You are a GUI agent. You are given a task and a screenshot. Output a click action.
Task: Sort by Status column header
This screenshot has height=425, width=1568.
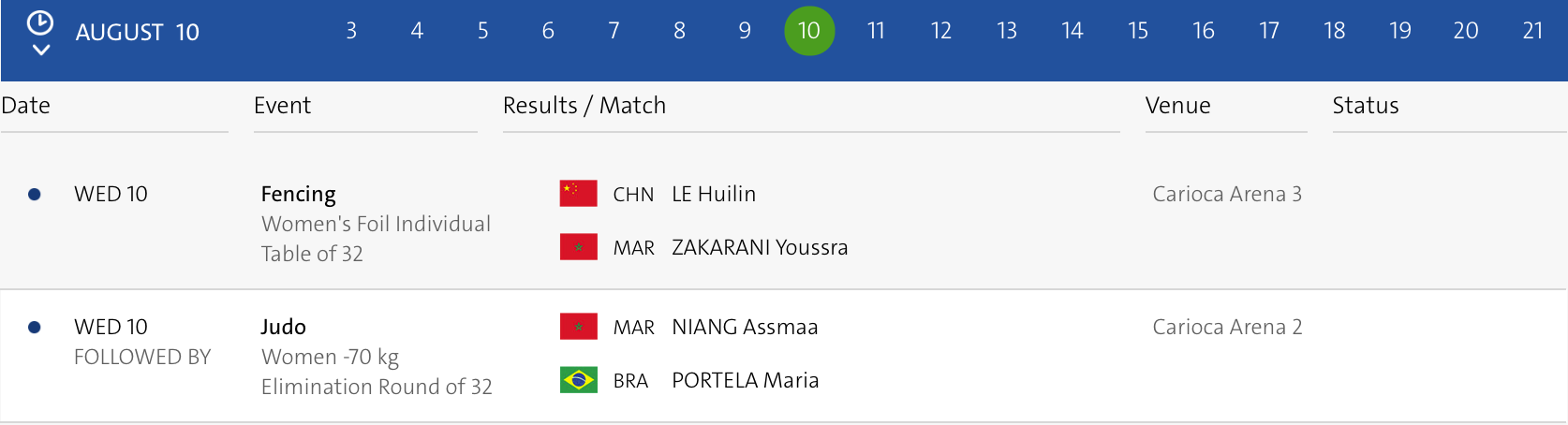click(1365, 106)
